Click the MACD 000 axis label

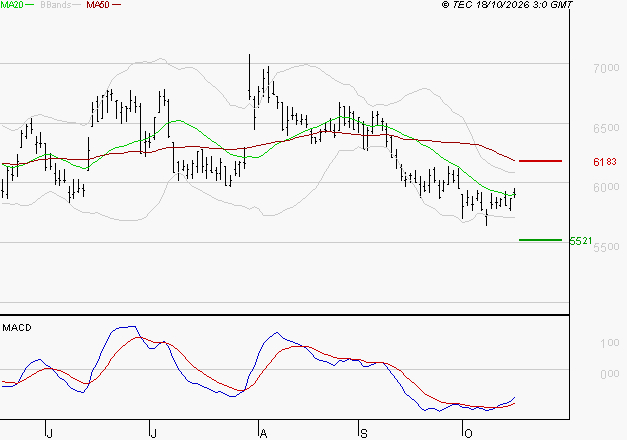pyautogui.click(x=609, y=374)
